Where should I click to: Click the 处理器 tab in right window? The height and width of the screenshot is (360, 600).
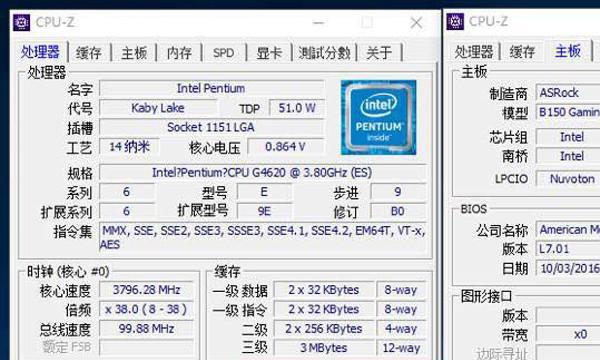click(473, 52)
